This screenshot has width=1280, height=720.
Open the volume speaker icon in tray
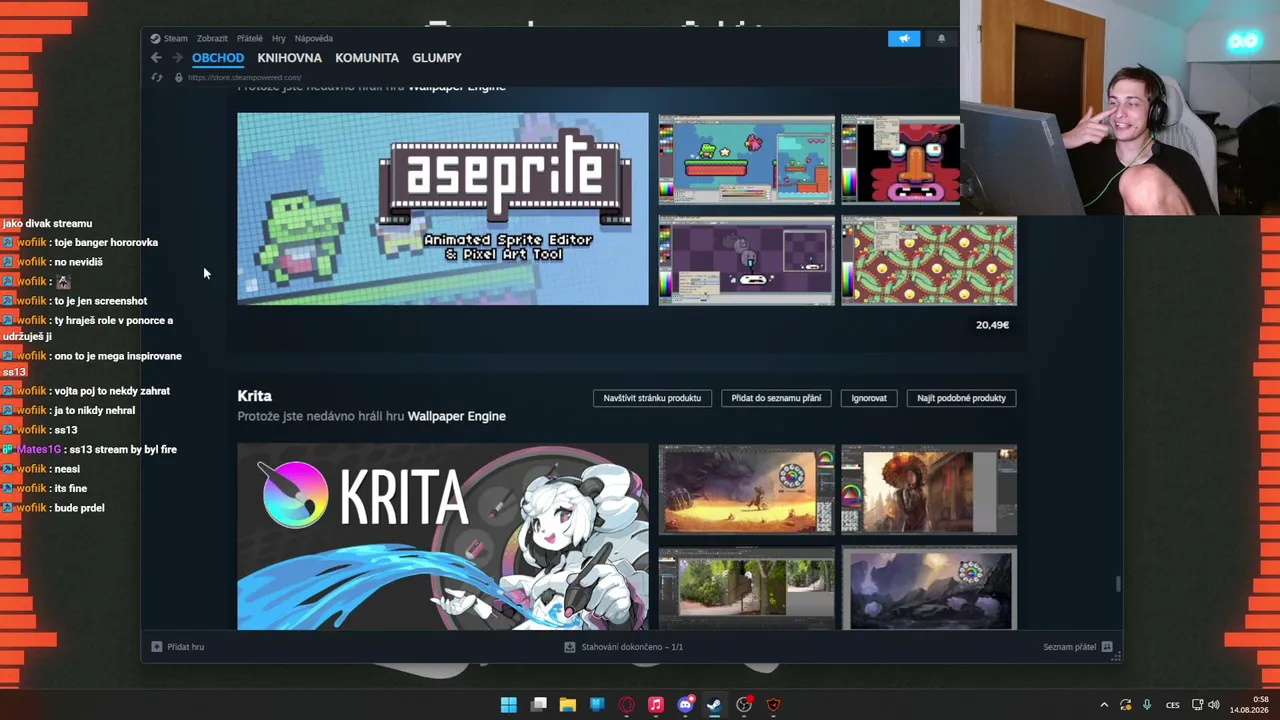click(x=1214, y=705)
